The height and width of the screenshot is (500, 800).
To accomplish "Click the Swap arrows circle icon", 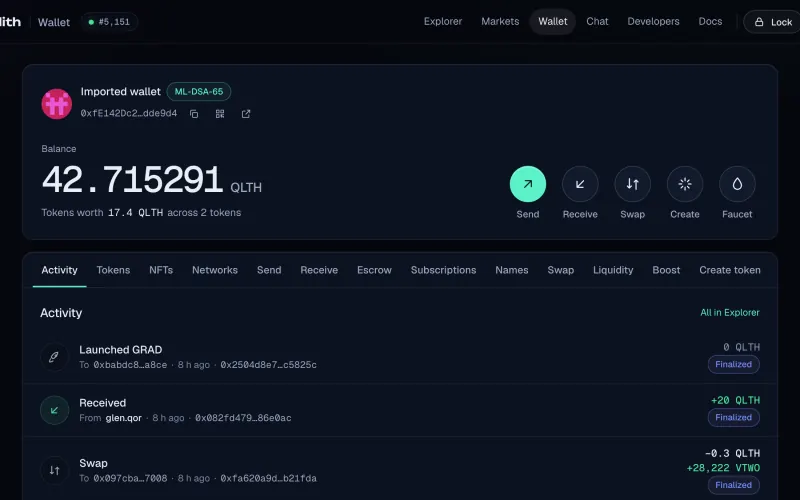I will point(632,184).
